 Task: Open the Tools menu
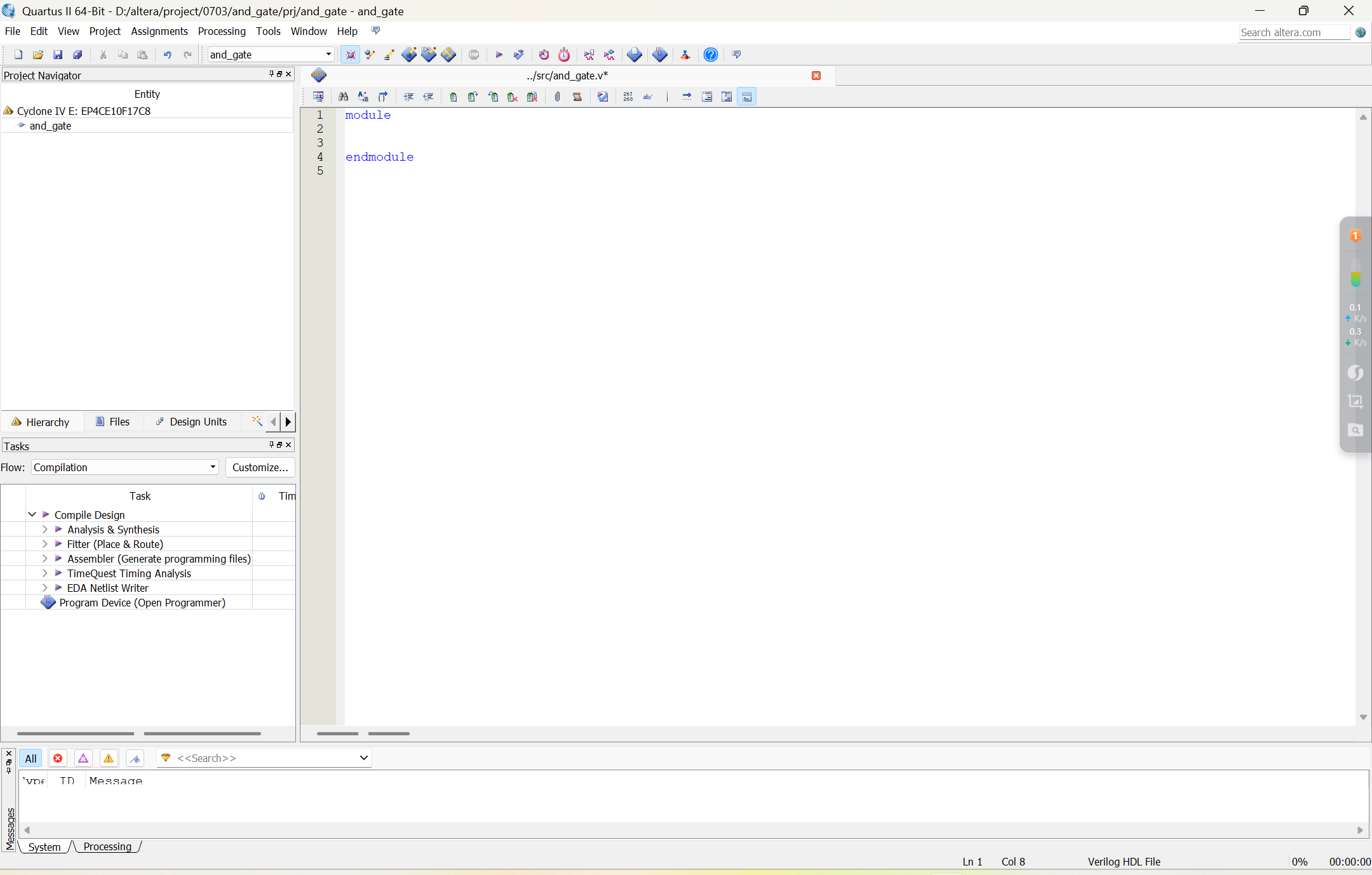[268, 31]
